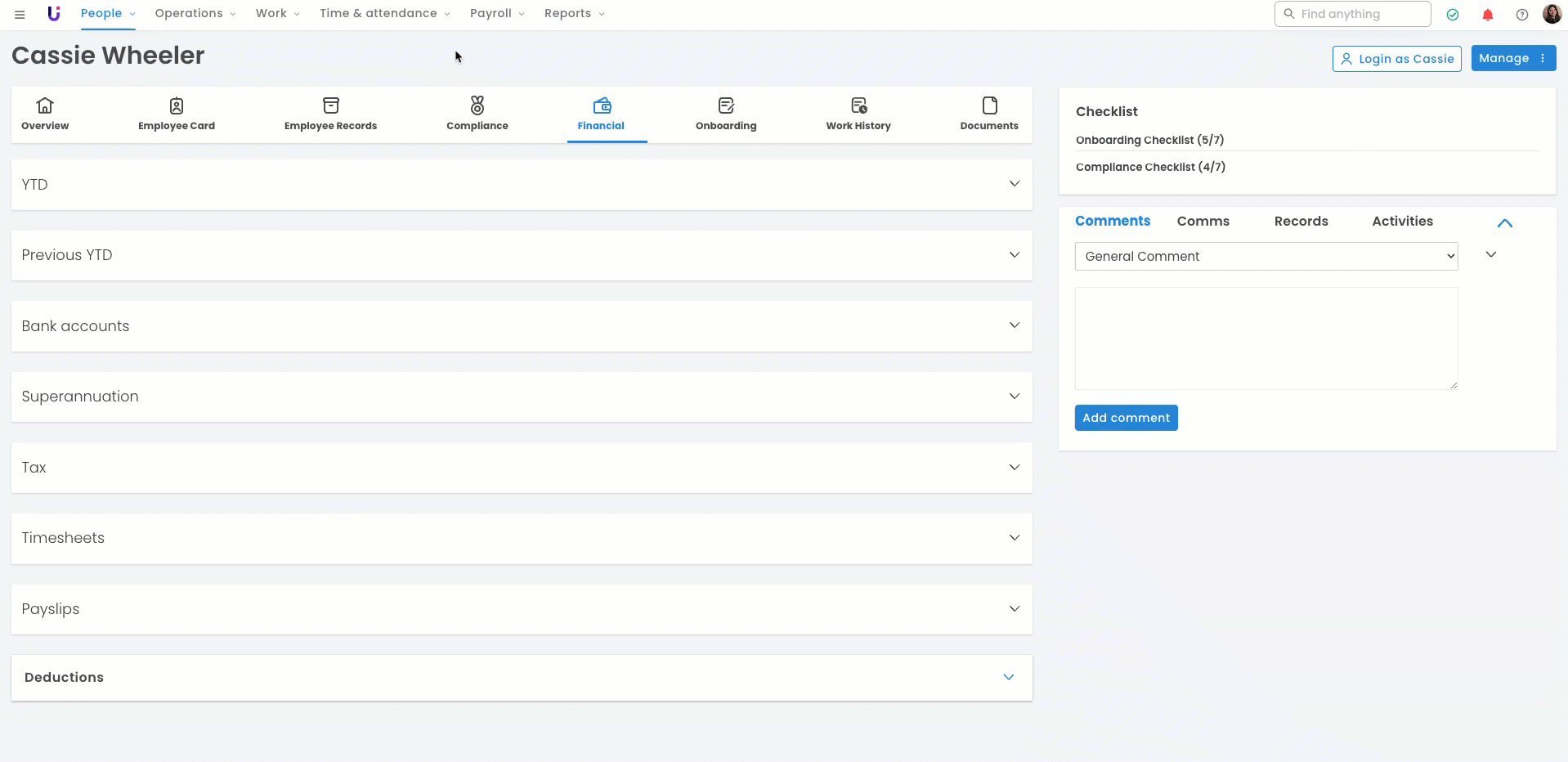1568x762 pixels.
Task: Click the green status check icon
Action: coord(1453,14)
